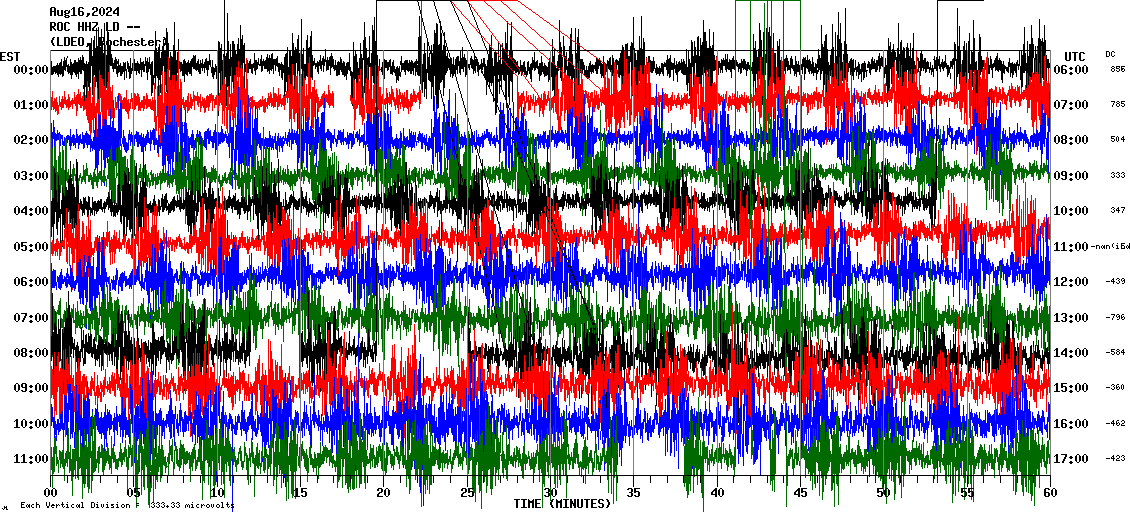Click the Aug16,2024 date label
Screen dimensions: 1130x519
click(84, 12)
